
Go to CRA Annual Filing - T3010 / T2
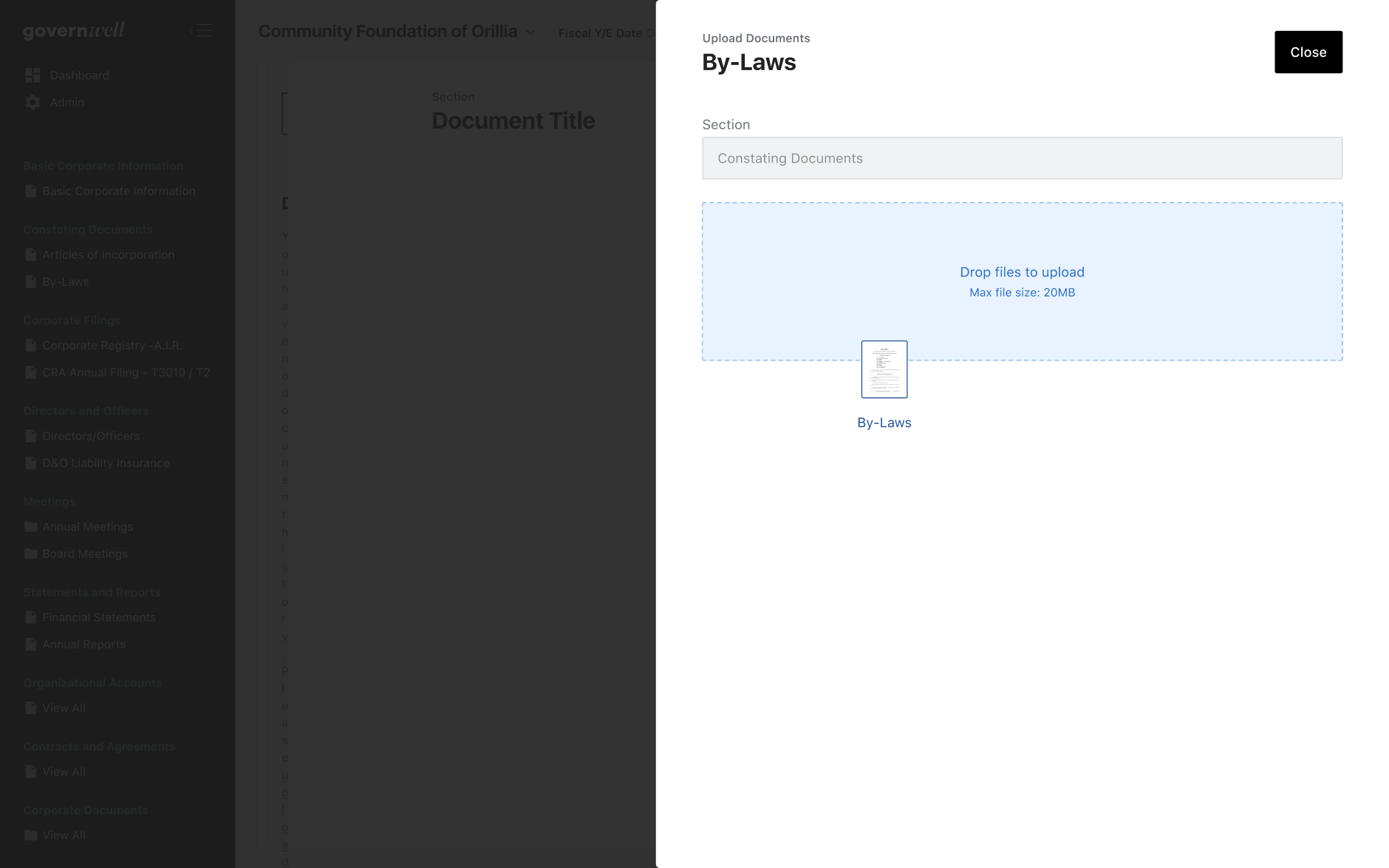[x=126, y=373]
